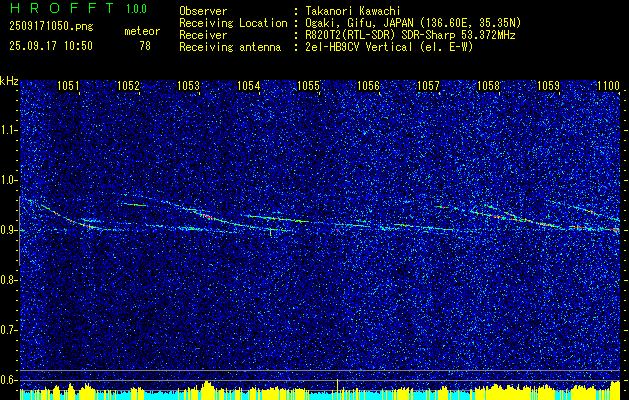This screenshot has width=629, height=400.
Task: Click observer name Takanori Kawachi
Action: pyautogui.click(x=352, y=11)
